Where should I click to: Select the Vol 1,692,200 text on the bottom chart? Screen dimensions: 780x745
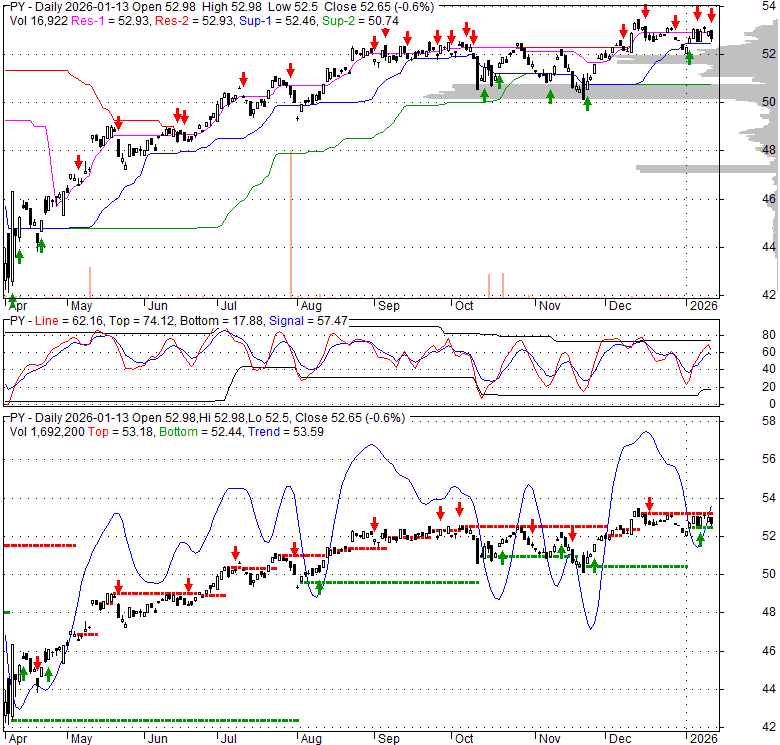tap(47, 435)
